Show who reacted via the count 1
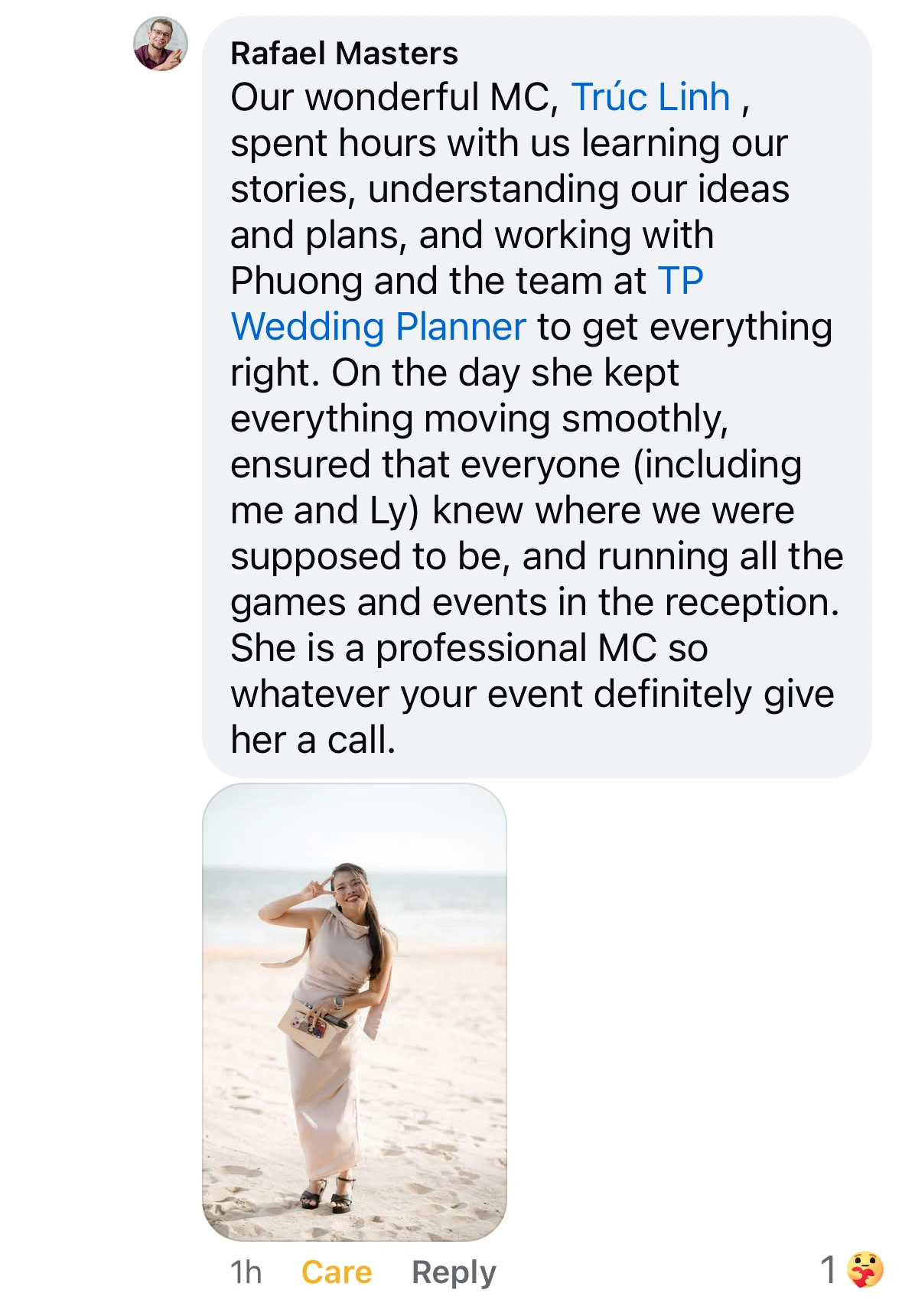 (829, 1270)
